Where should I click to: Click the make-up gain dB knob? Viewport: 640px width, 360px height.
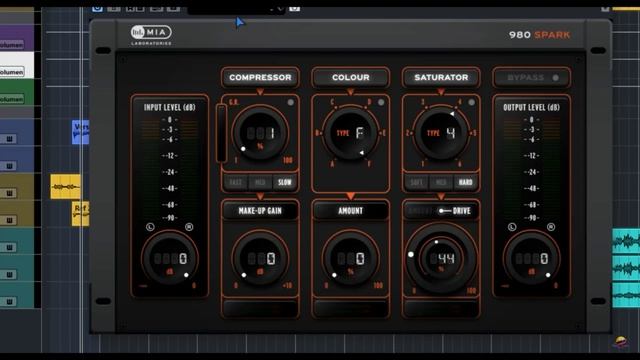[260, 258]
